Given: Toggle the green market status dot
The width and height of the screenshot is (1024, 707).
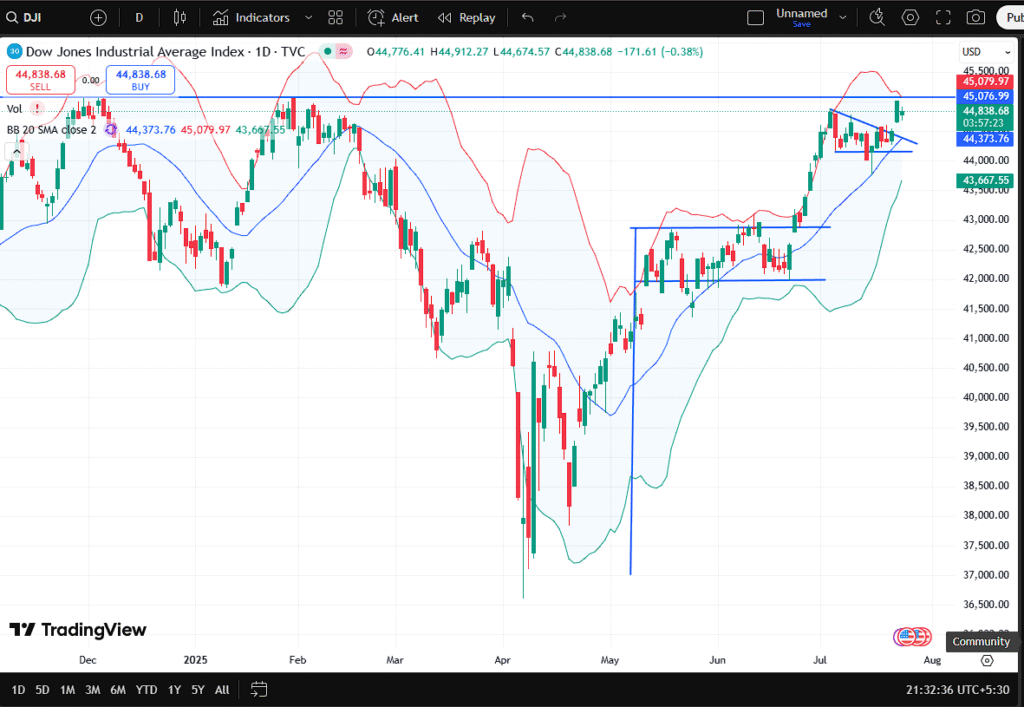Looking at the screenshot, I should (328, 51).
